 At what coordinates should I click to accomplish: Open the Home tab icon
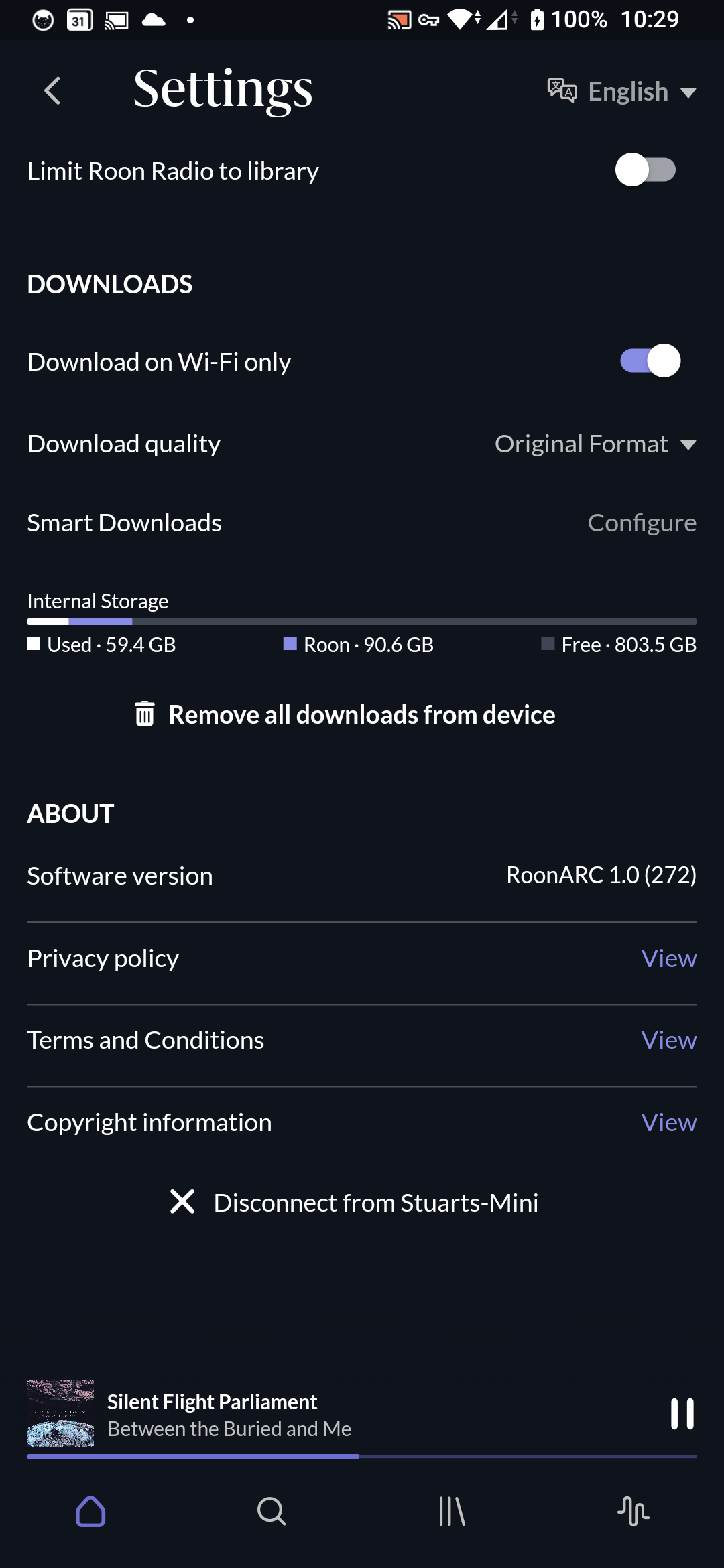point(90,1511)
